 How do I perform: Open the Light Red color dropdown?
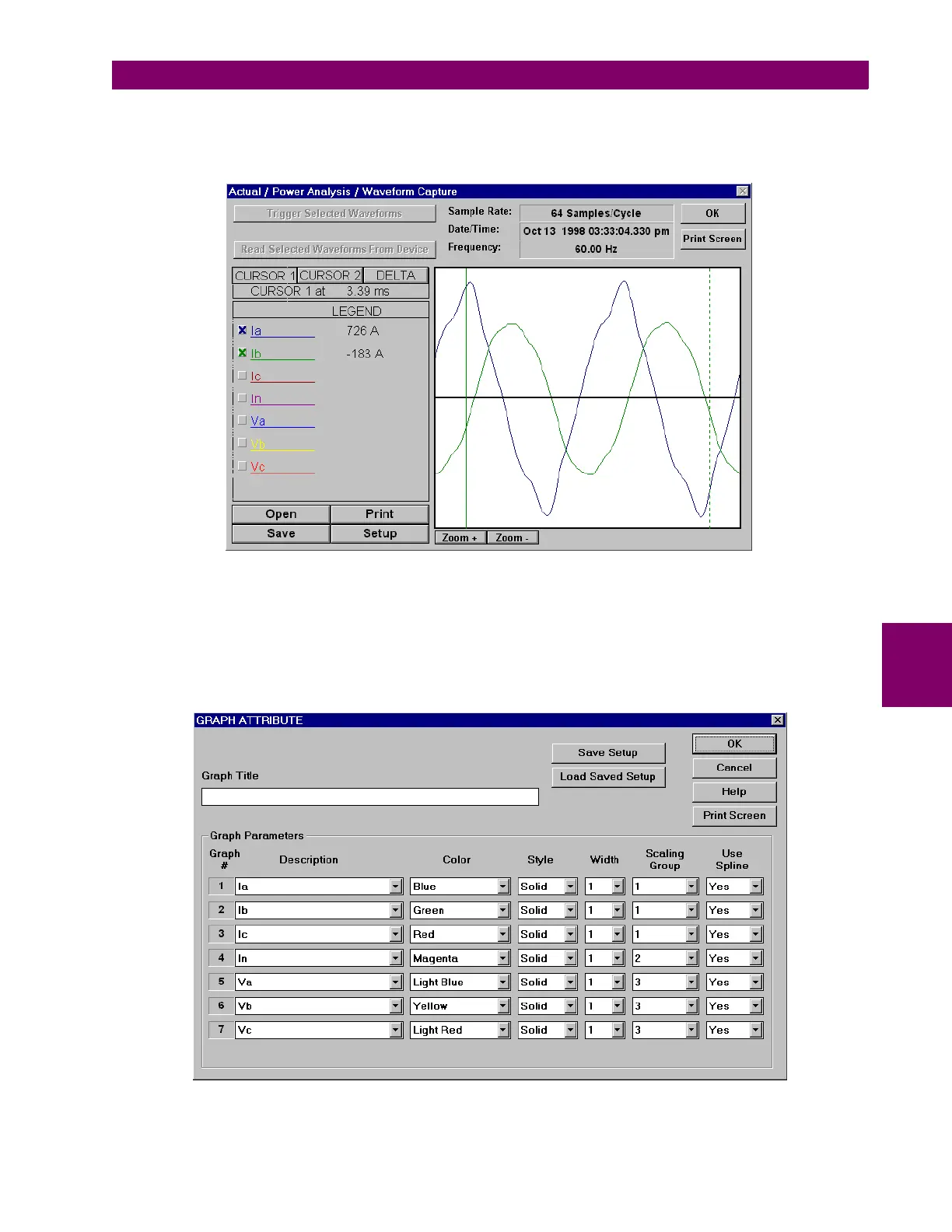(x=503, y=1030)
